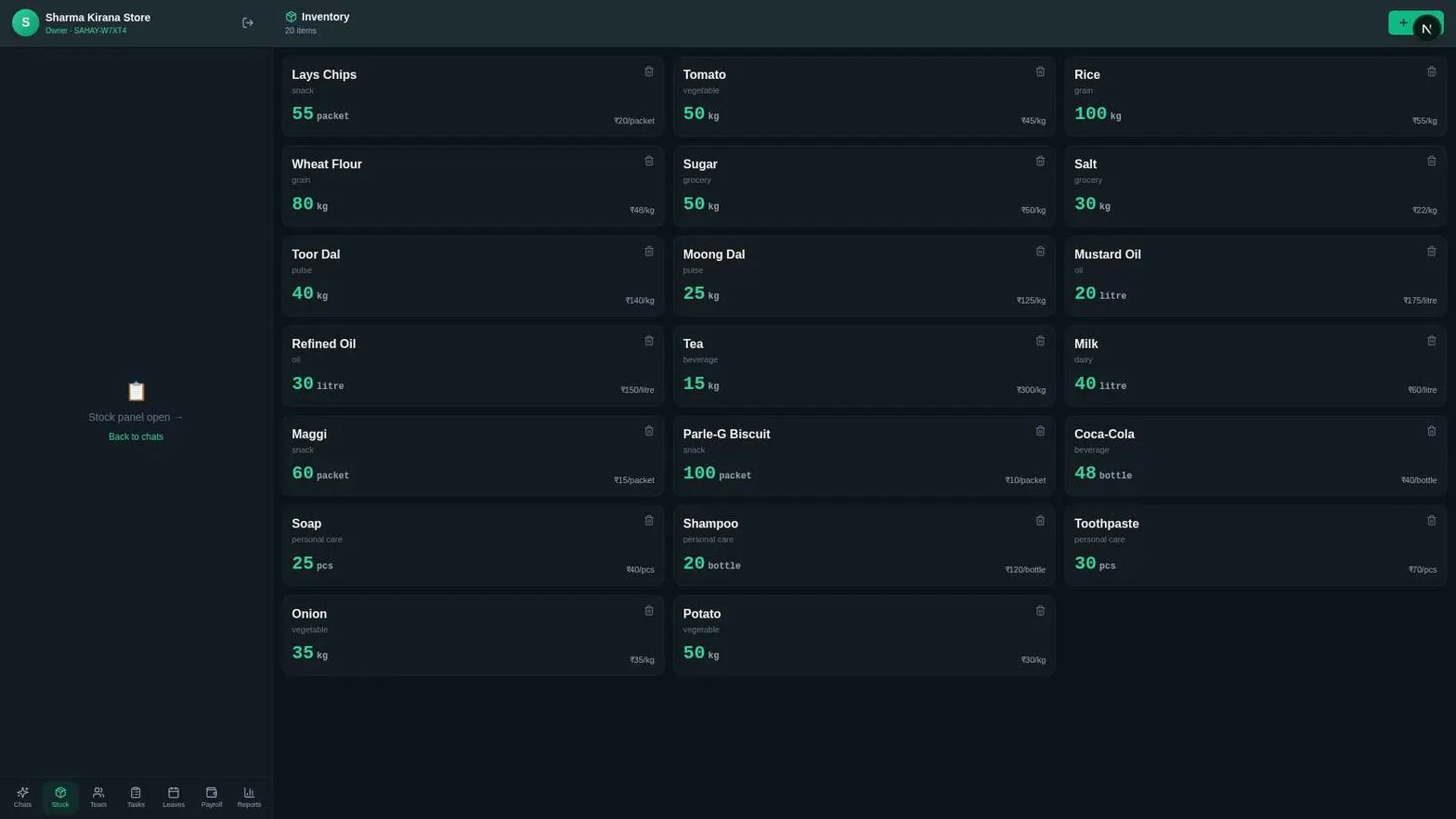This screenshot has height=819, width=1456.
Task: Delete the Milk item
Action: [1431, 341]
